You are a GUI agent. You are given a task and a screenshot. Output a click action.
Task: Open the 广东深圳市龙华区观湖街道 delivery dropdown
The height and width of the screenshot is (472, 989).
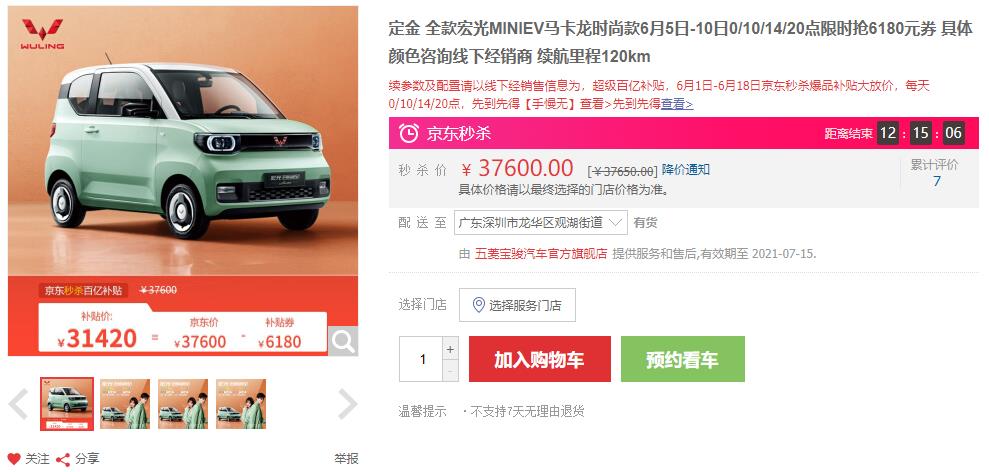coord(541,223)
